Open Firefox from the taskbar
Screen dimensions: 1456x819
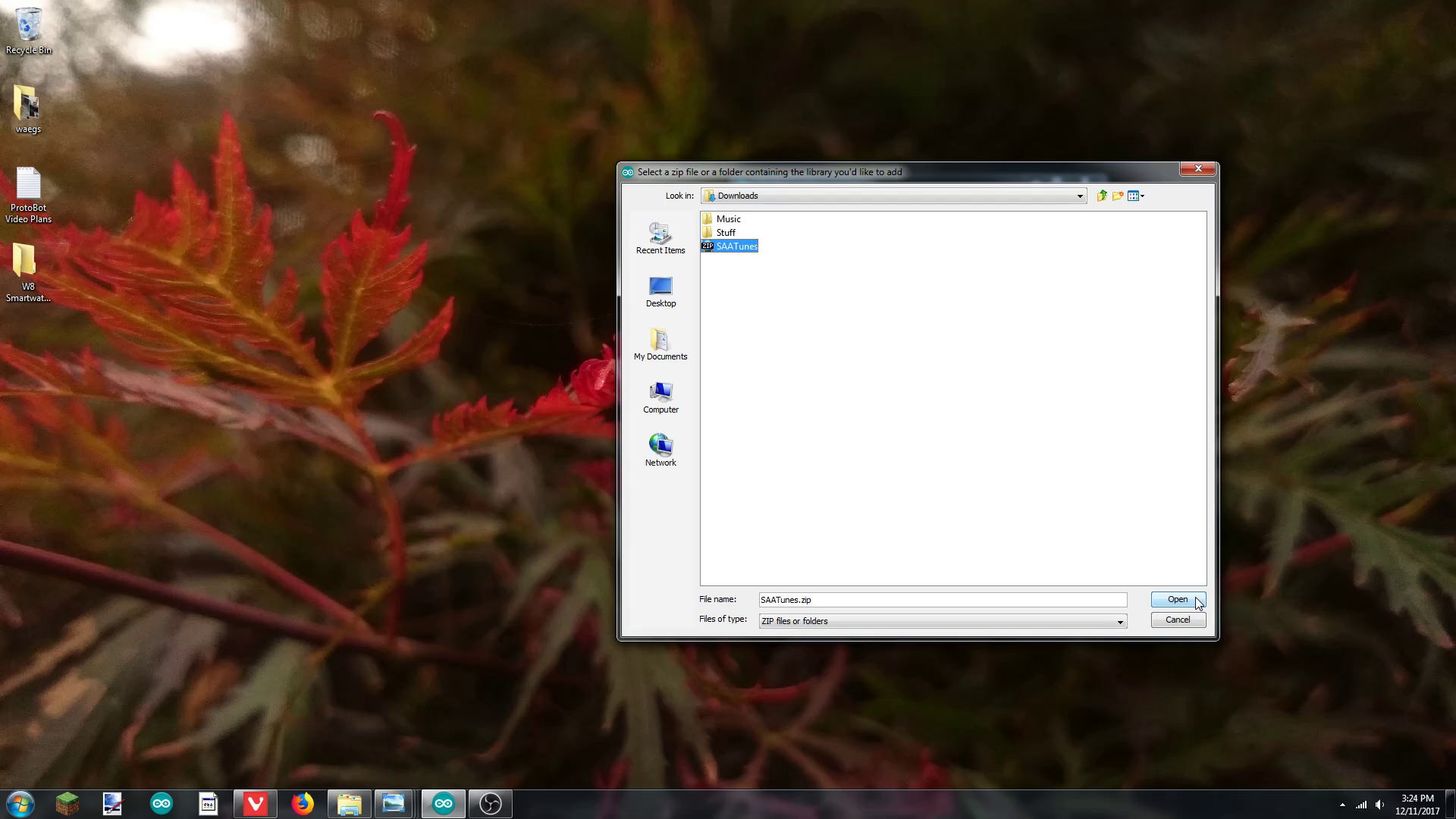pyautogui.click(x=303, y=803)
